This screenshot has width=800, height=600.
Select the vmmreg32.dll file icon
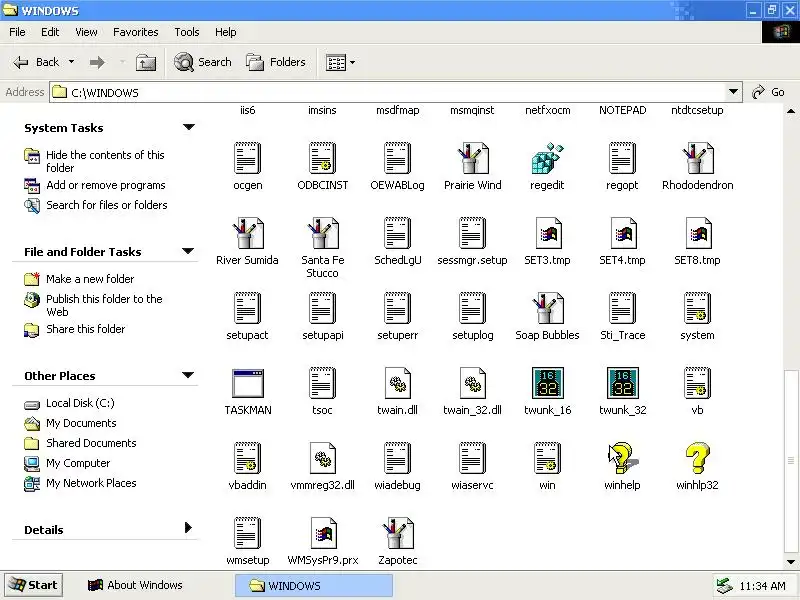tap(322, 458)
